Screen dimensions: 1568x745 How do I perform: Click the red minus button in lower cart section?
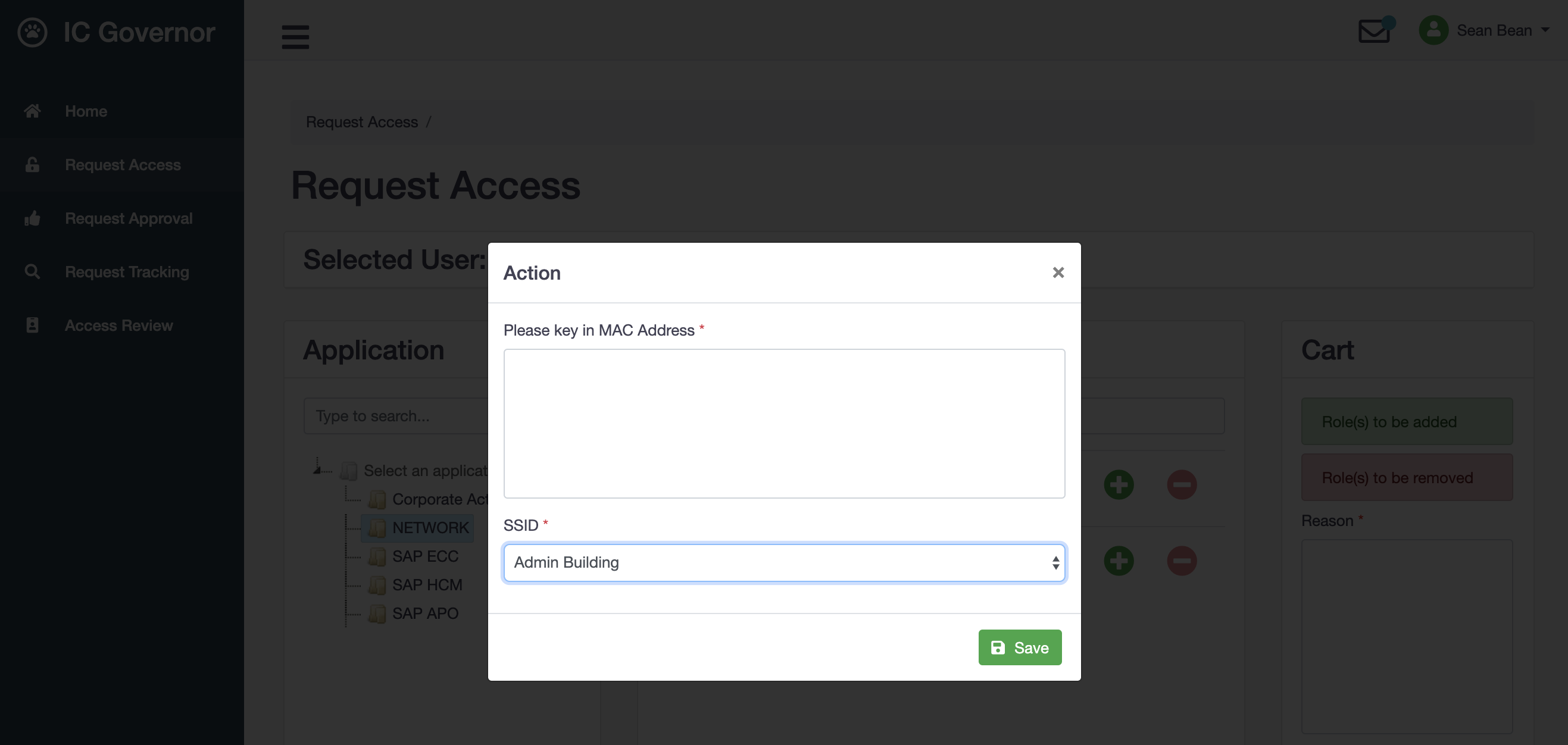click(1182, 560)
